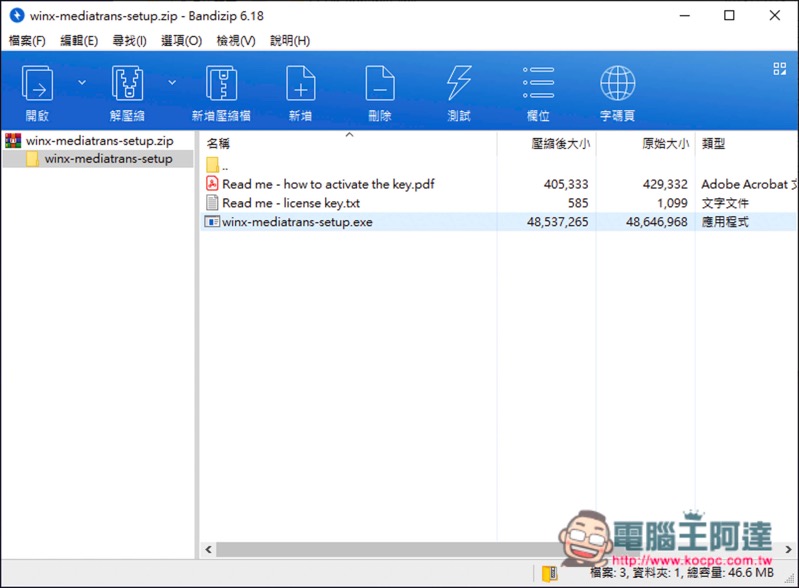Sort by the 名稱 (Name) column header
Image resolution: width=799 pixels, height=588 pixels.
pos(218,144)
